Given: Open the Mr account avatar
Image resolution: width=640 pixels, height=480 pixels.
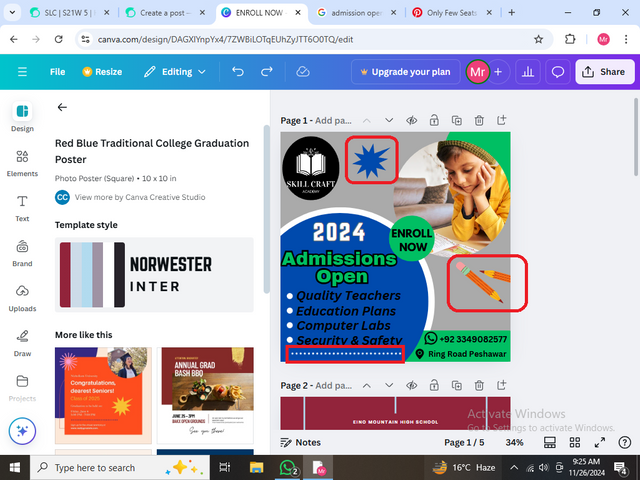Looking at the screenshot, I should [x=477, y=72].
